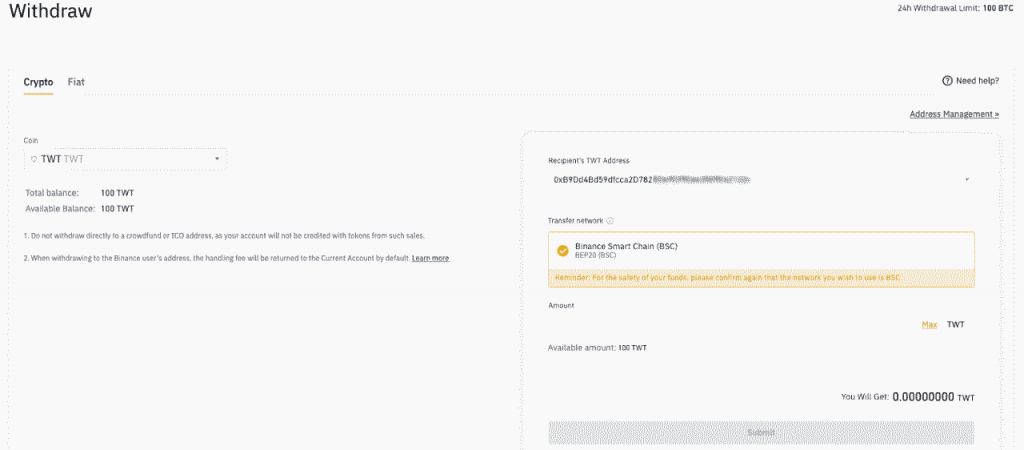This screenshot has height=450, width=1024.
Task: Click the Learn more link
Action: (x=430, y=258)
